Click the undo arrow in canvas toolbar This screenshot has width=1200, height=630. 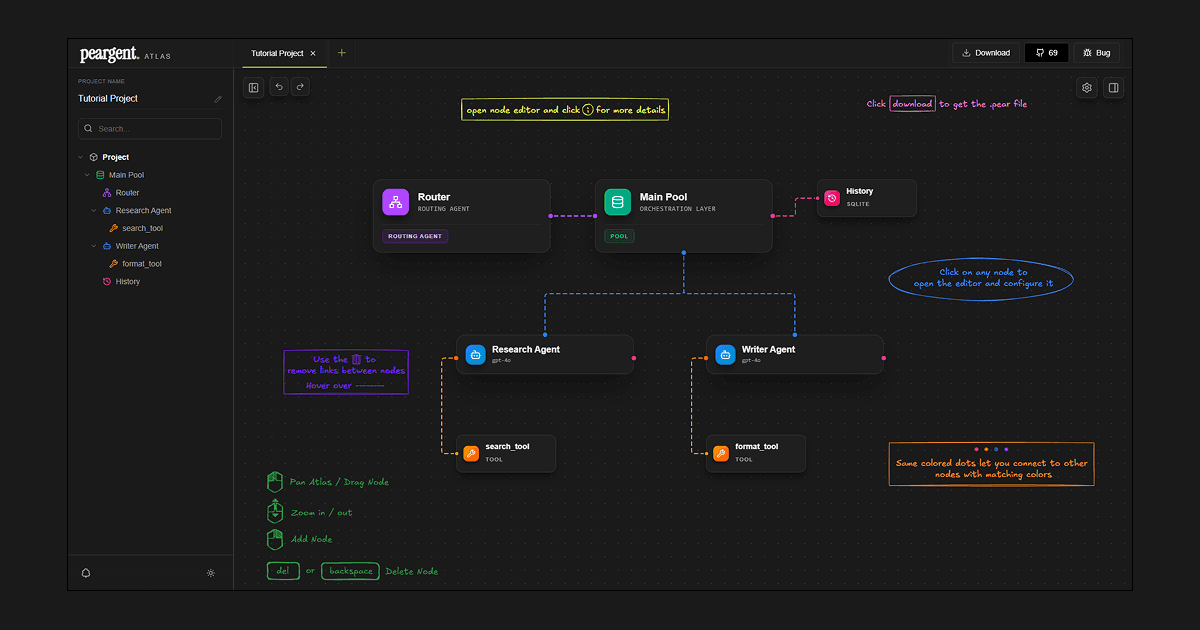coord(279,88)
